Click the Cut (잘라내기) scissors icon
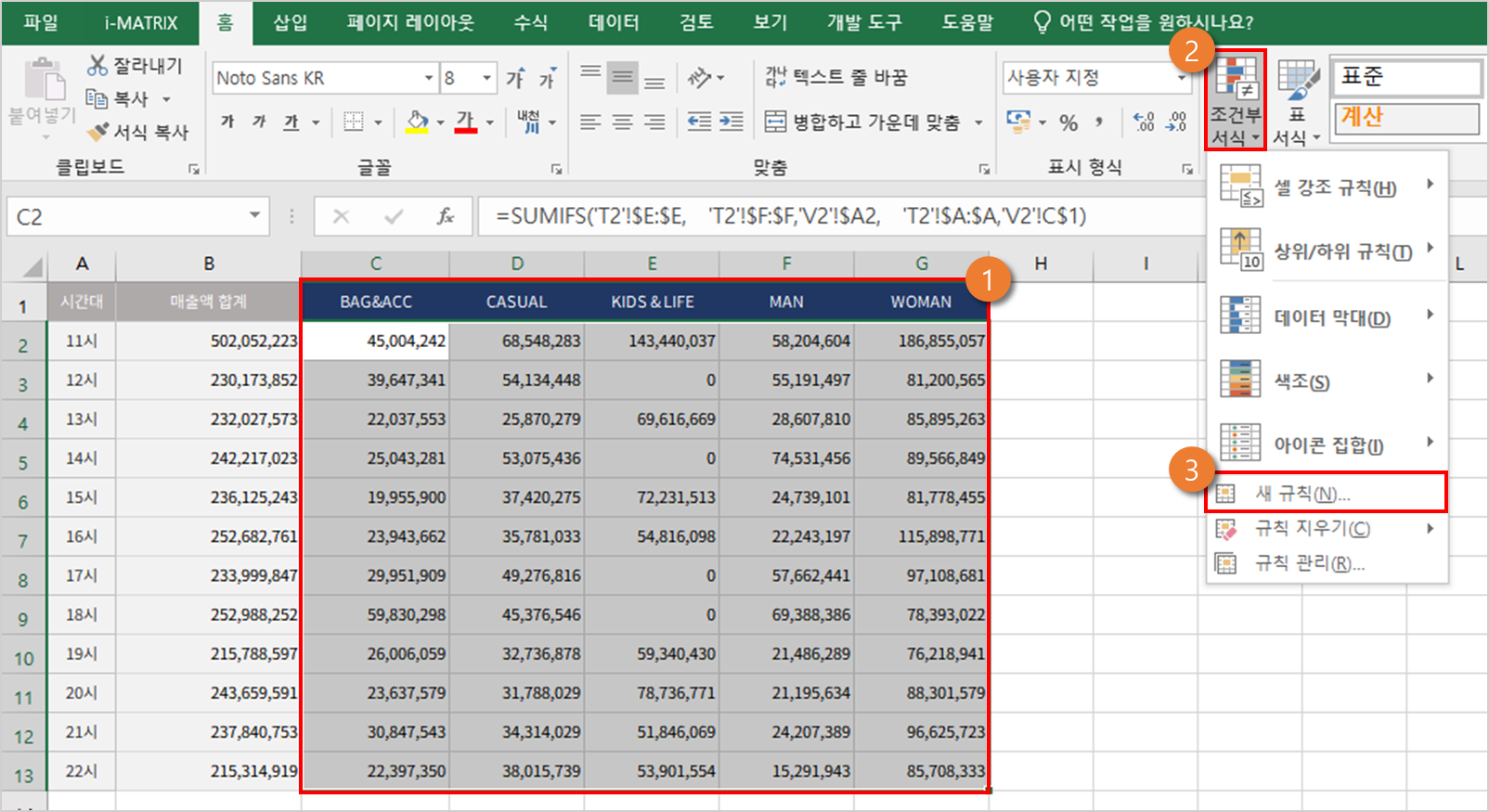Viewport: 1489px width, 812px height. [x=97, y=65]
